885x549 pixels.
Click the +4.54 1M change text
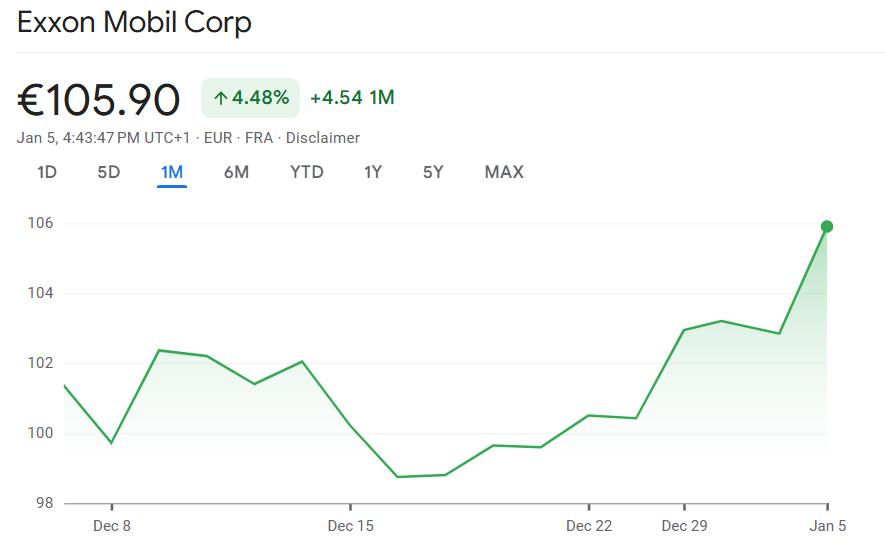352,98
